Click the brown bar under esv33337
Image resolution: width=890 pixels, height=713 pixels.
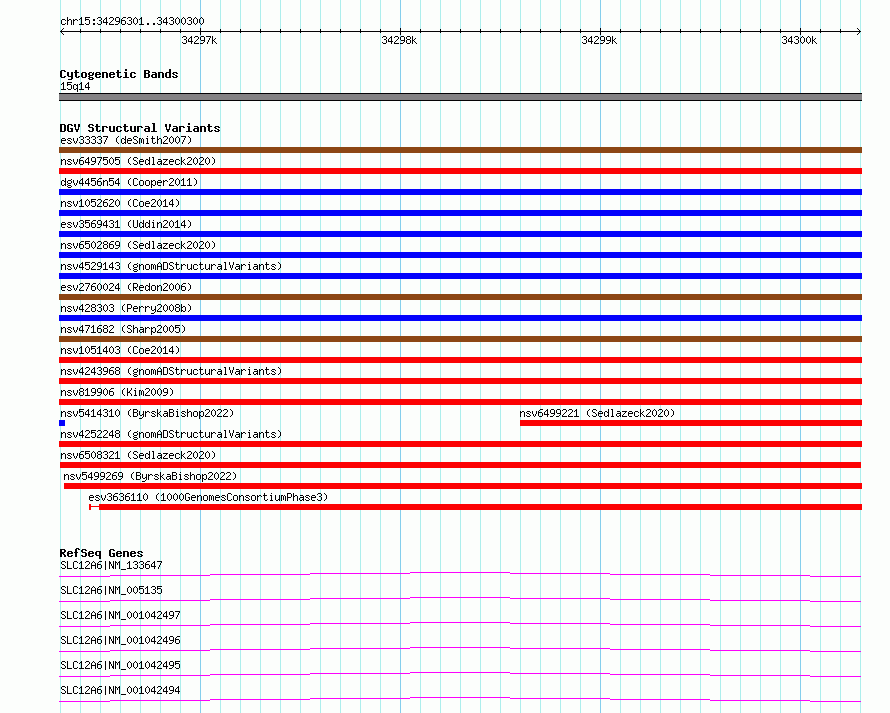(460, 150)
